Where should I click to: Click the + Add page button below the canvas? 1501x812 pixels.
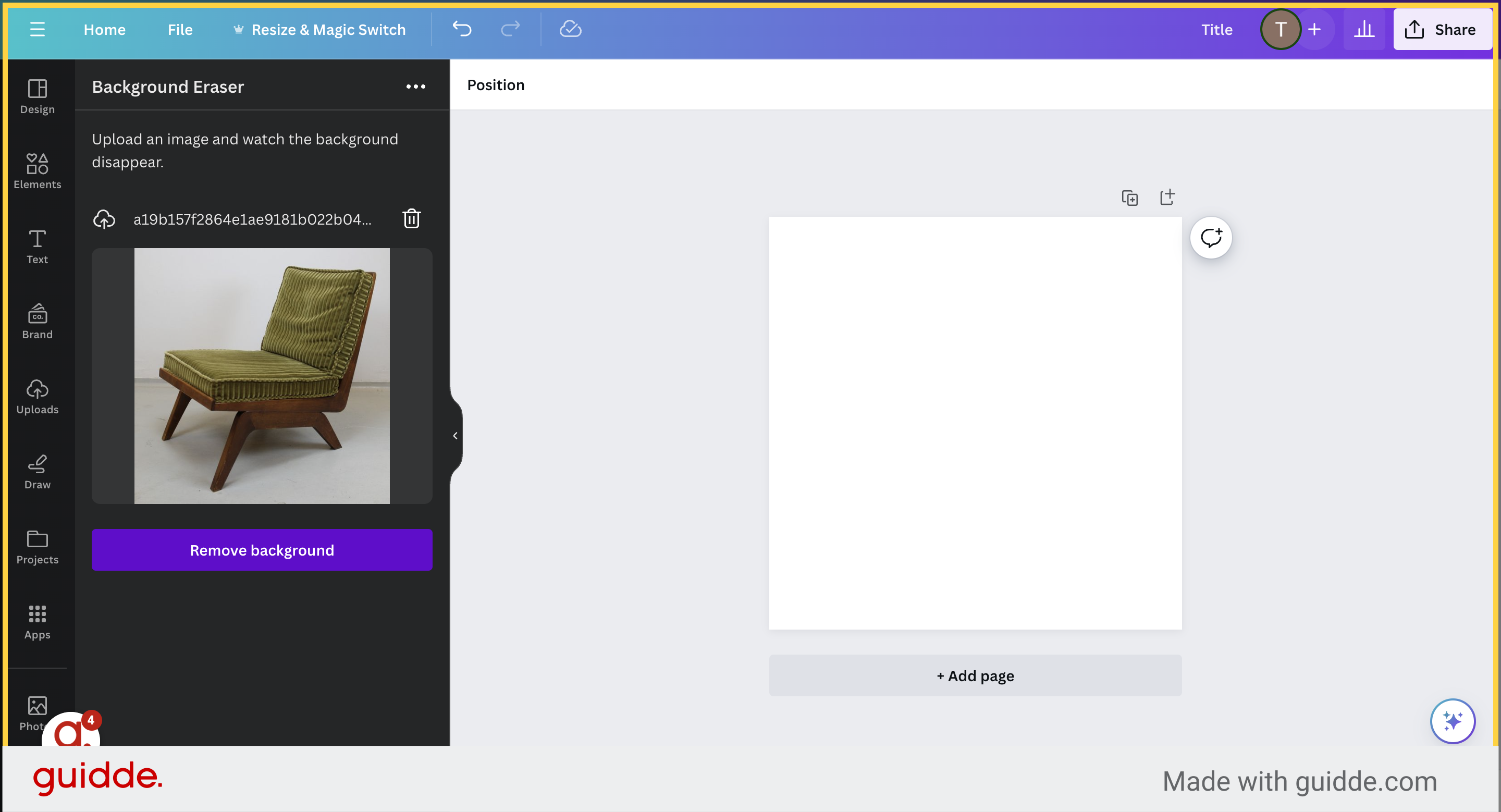[x=975, y=675]
